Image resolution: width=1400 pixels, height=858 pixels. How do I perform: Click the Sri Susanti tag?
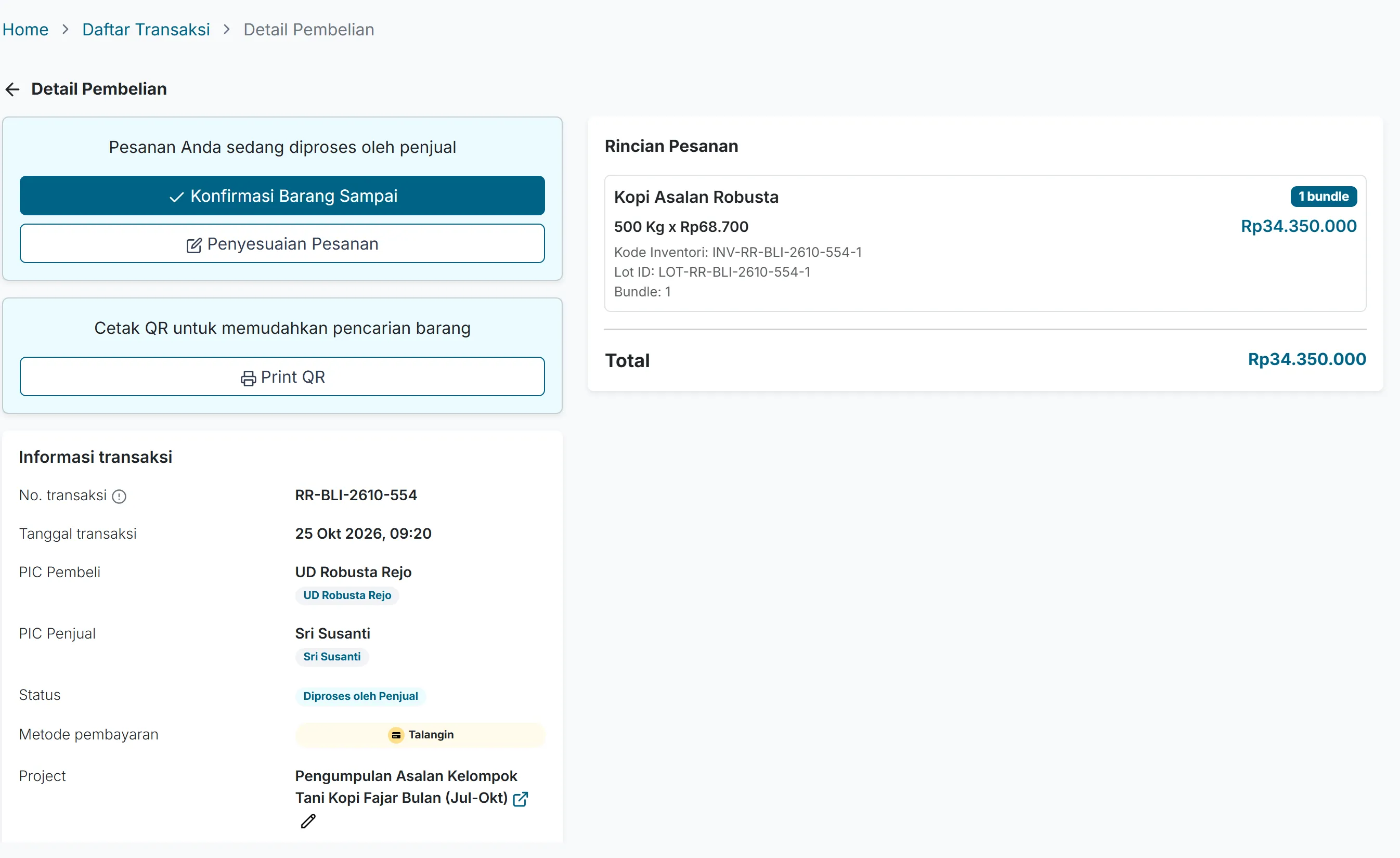pyautogui.click(x=332, y=657)
